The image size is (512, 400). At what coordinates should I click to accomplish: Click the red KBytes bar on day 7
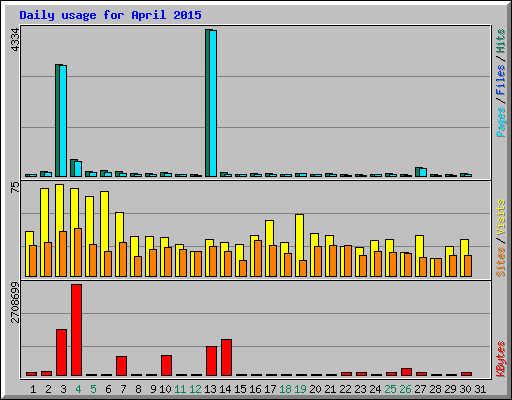121,366
